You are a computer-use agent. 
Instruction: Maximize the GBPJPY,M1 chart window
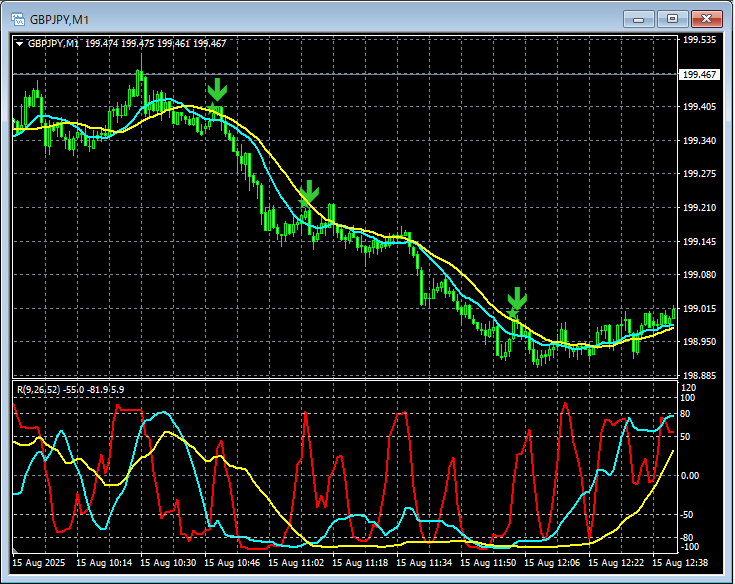point(672,19)
